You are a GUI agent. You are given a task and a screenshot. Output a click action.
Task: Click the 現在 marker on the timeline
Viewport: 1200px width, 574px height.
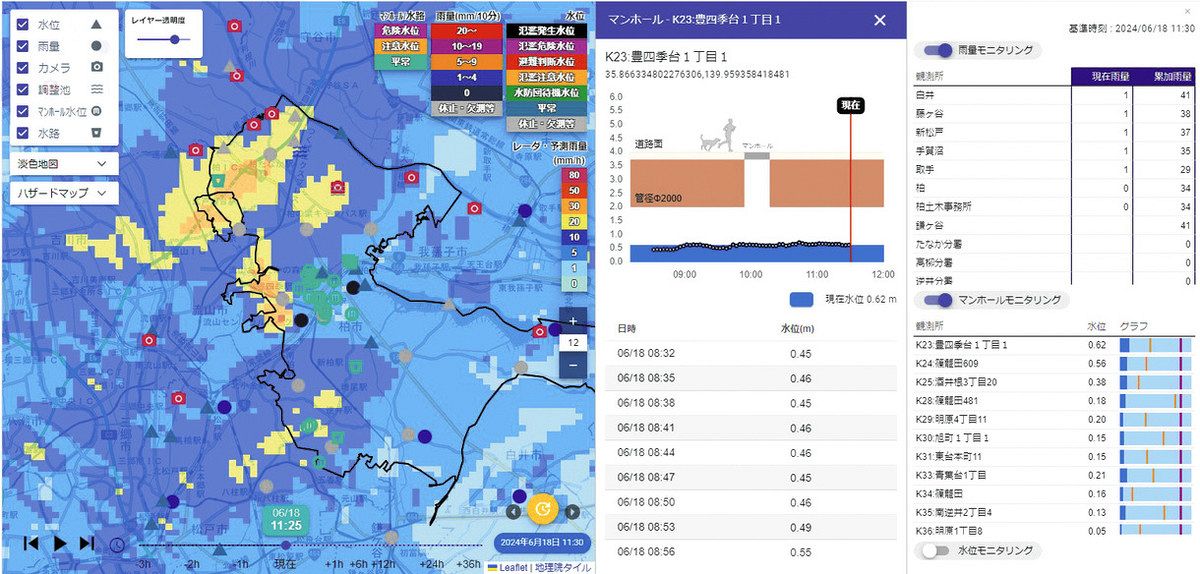[285, 546]
